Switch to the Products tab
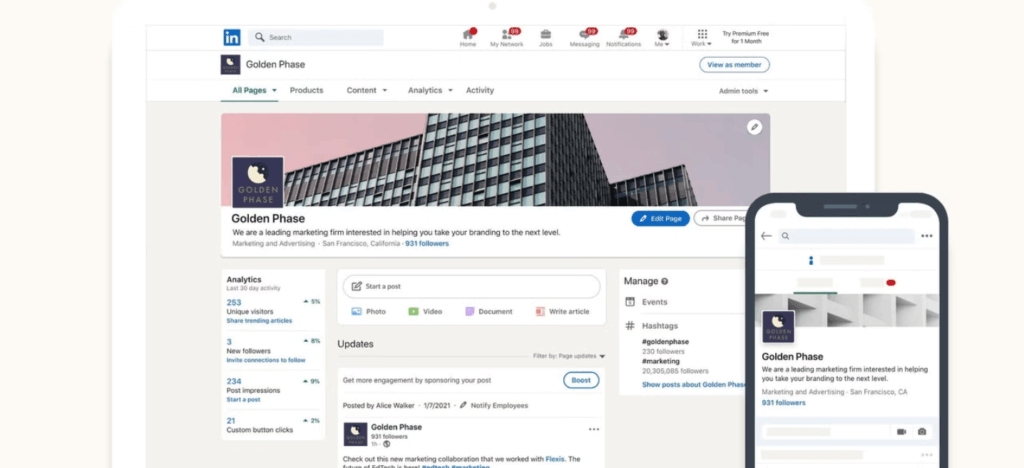The width and height of the screenshot is (1024, 468). (x=306, y=90)
